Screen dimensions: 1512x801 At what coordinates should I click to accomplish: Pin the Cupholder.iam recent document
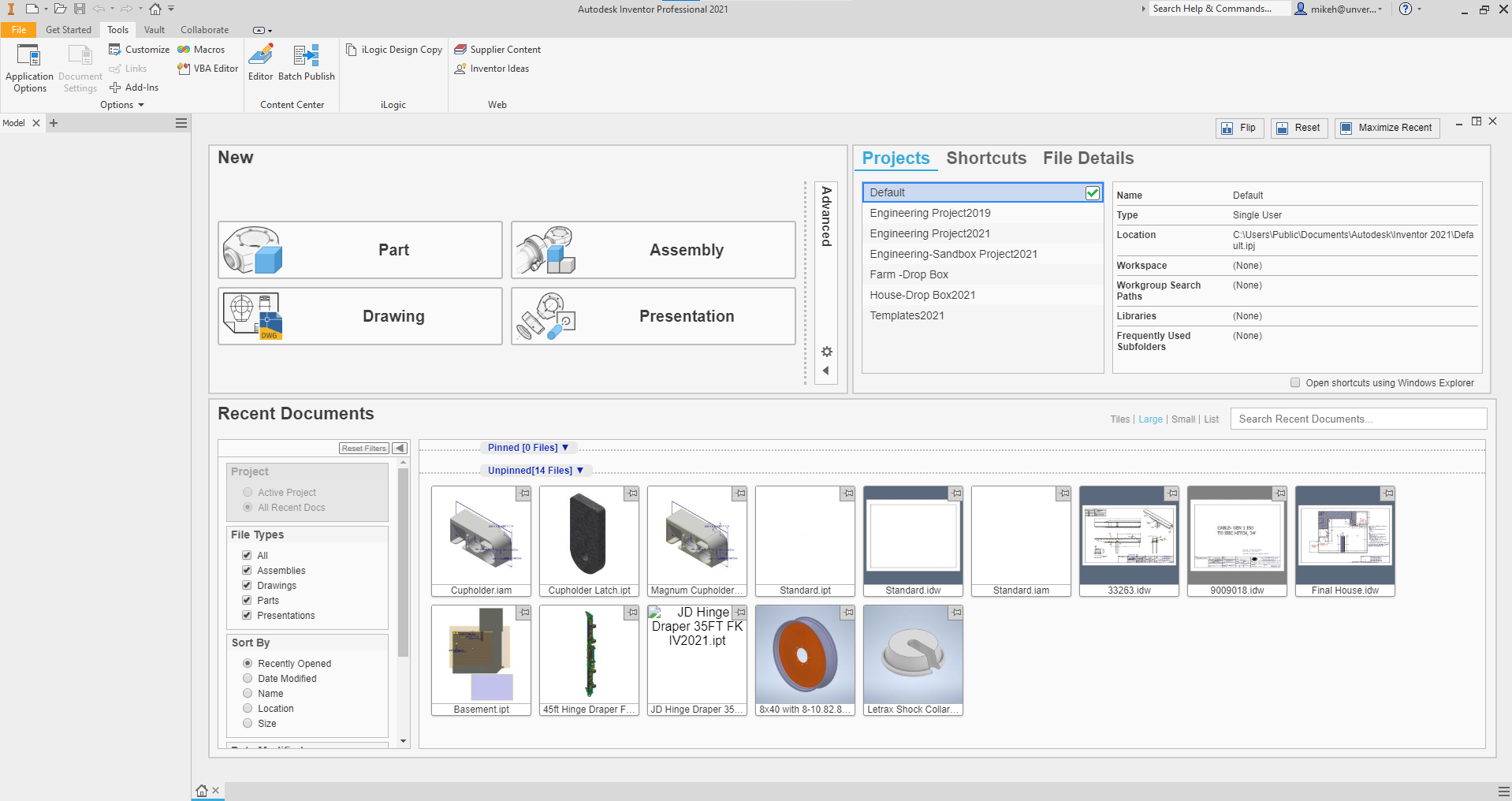point(523,494)
